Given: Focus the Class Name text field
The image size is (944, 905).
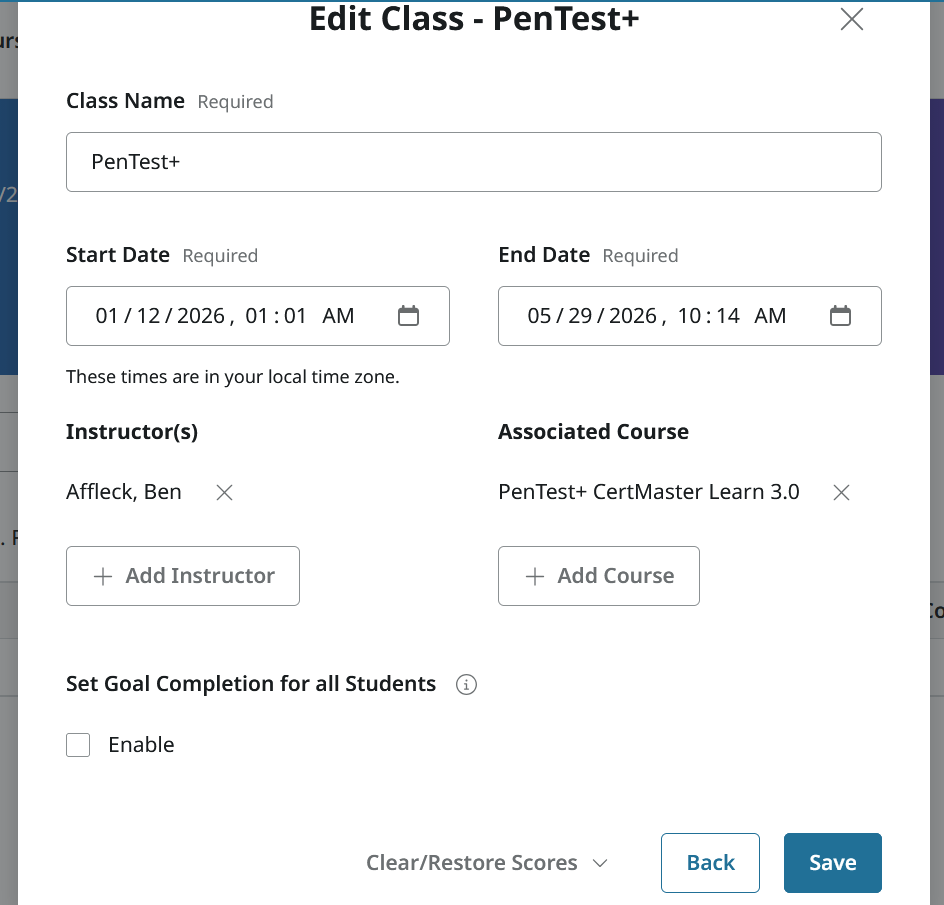Looking at the screenshot, I should coord(473,162).
